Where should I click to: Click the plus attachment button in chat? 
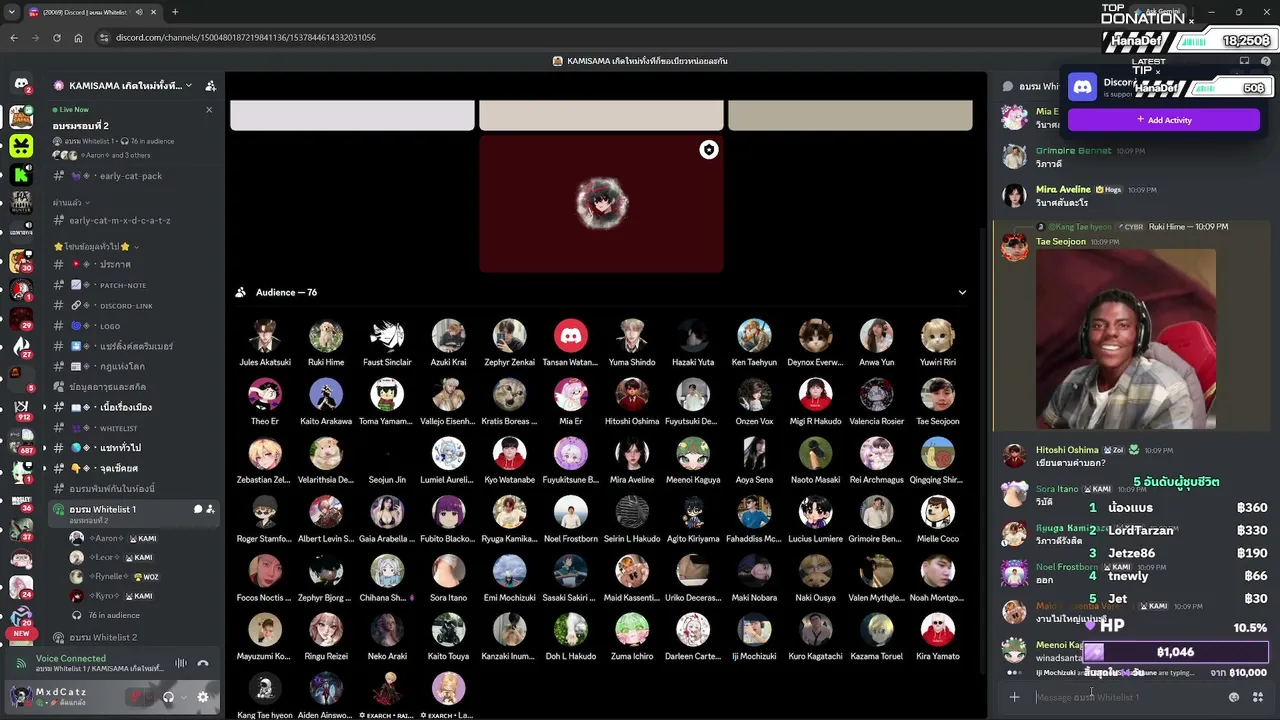click(1014, 697)
